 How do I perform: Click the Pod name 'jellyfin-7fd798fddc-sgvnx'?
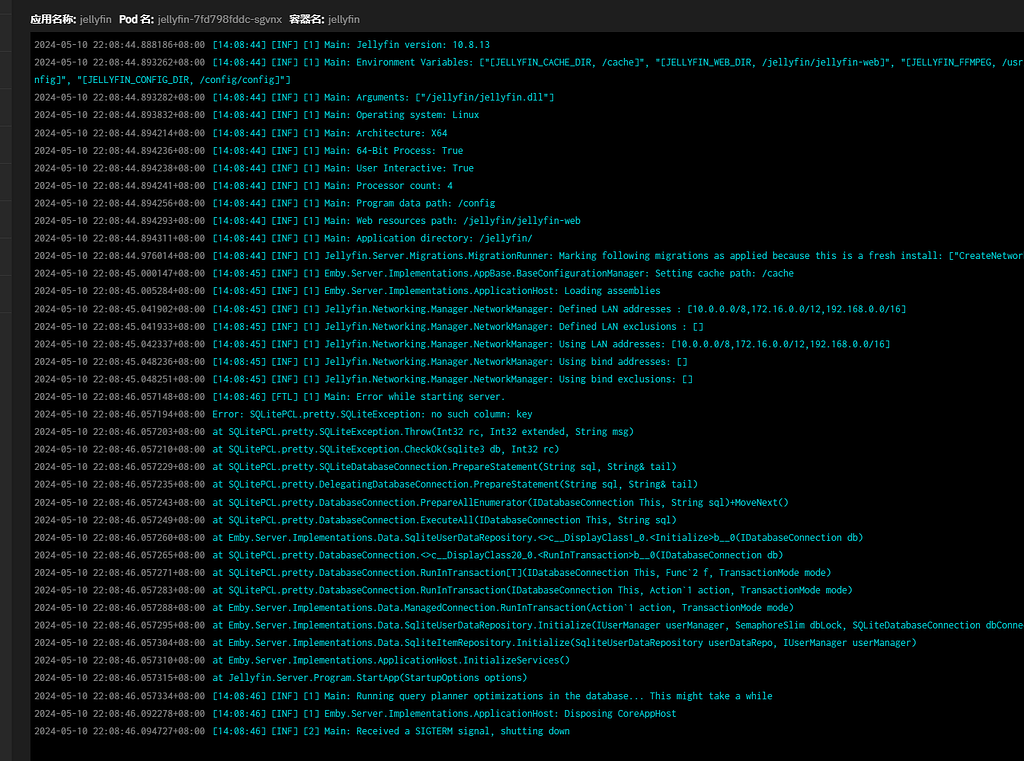pos(219,20)
